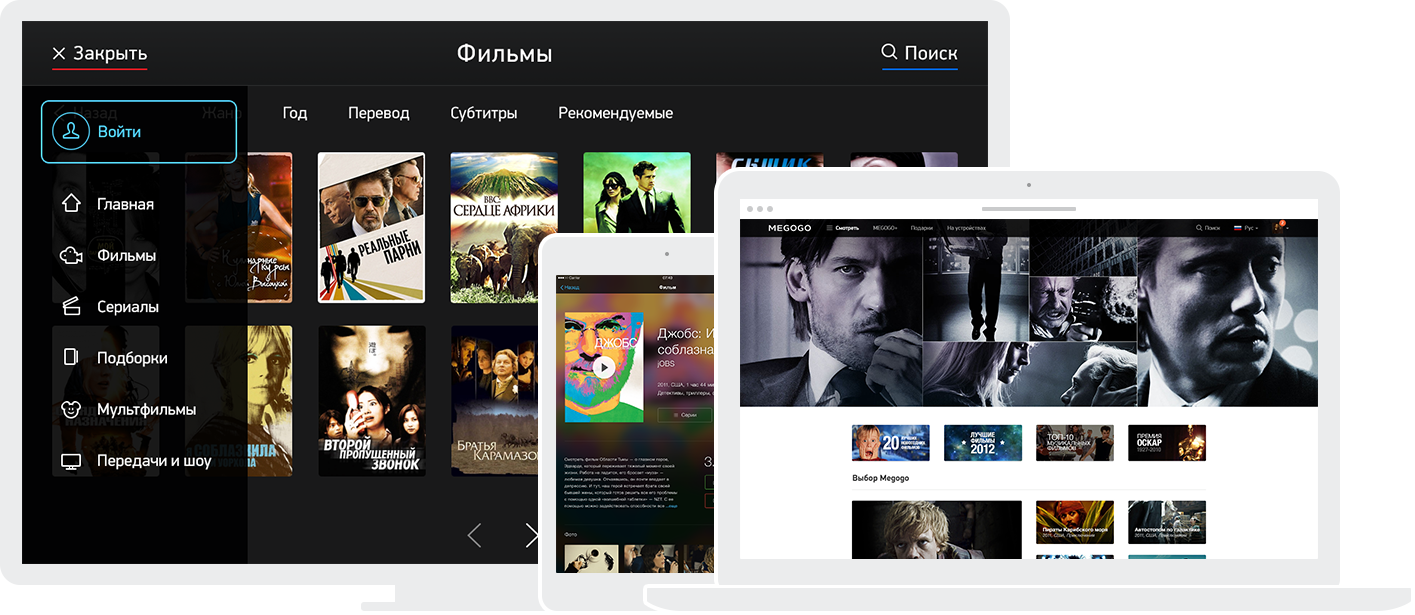The height and width of the screenshot is (615, 1415).
Task: Open Пираты Карибского моря thumbnail
Action: point(1075,522)
